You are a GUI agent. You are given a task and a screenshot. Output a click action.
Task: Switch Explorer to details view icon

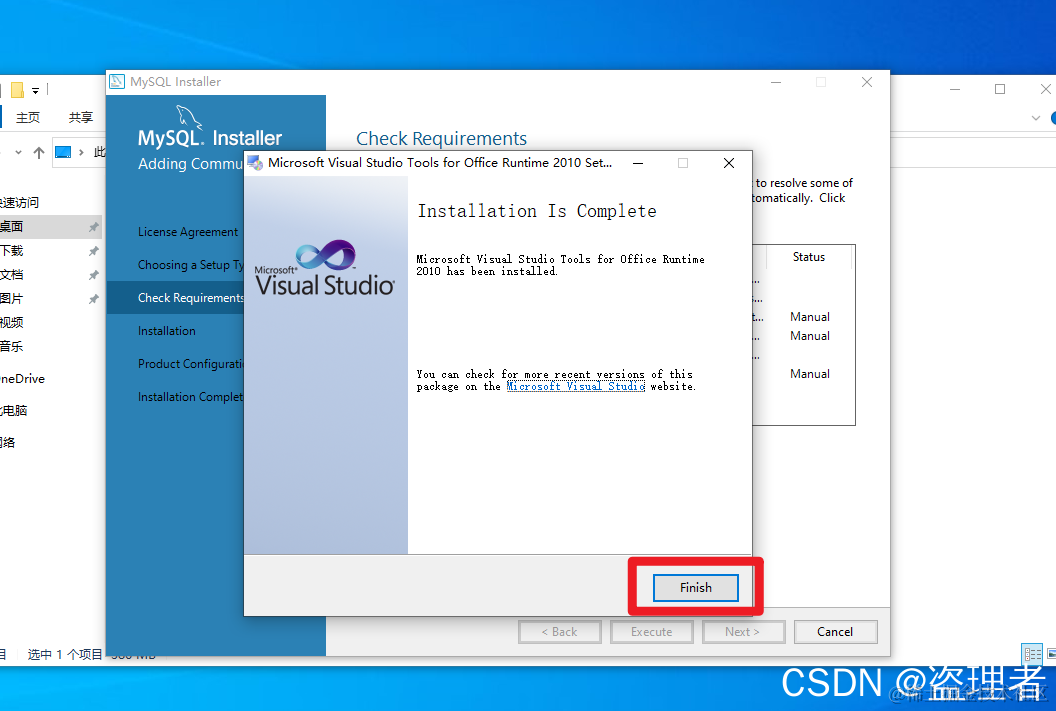coord(1032,654)
